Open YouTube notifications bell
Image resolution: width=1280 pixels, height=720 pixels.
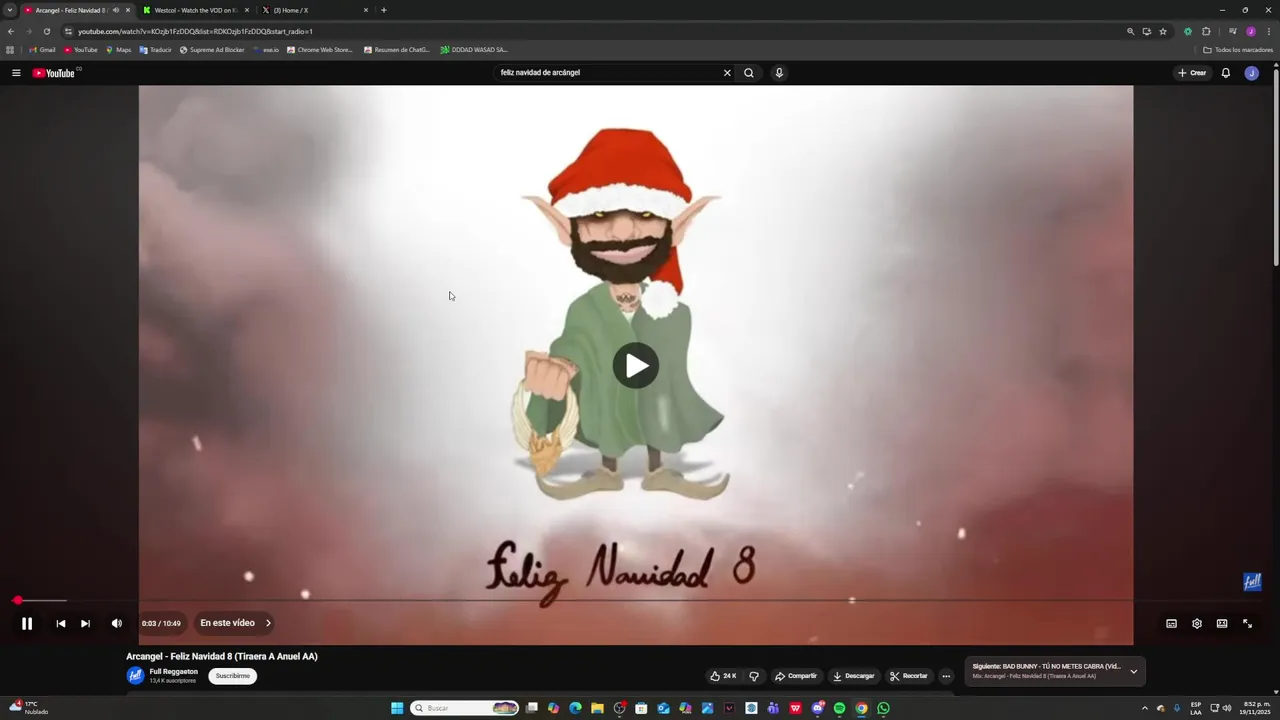[x=1225, y=73]
